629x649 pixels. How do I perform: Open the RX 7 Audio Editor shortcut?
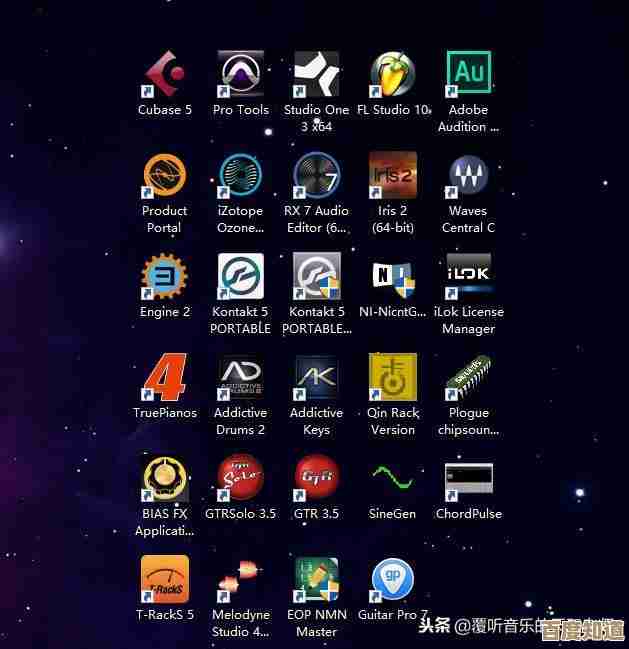pyautogui.click(x=317, y=175)
